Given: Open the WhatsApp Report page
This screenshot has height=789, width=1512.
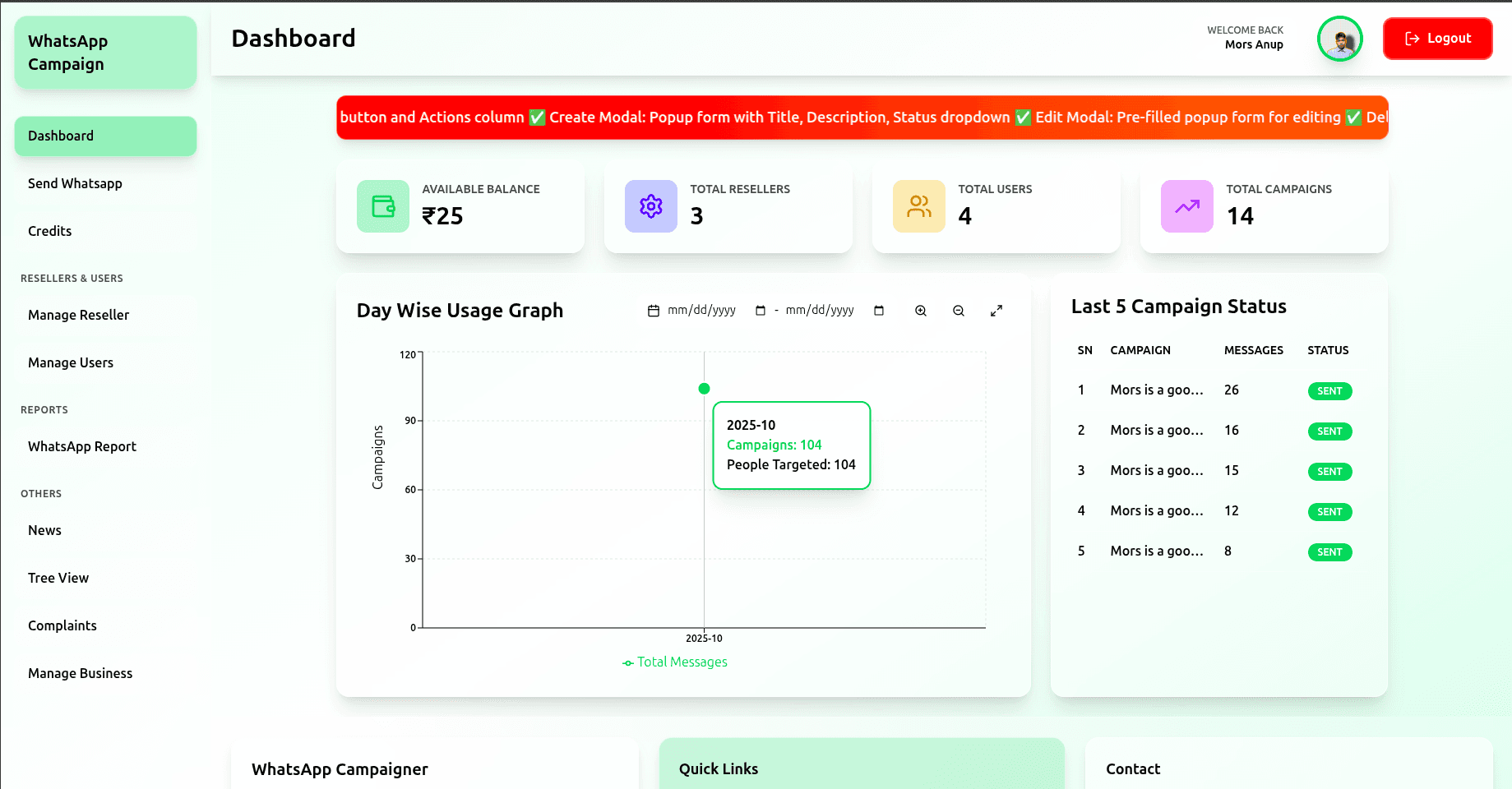Looking at the screenshot, I should tap(81, 446).
